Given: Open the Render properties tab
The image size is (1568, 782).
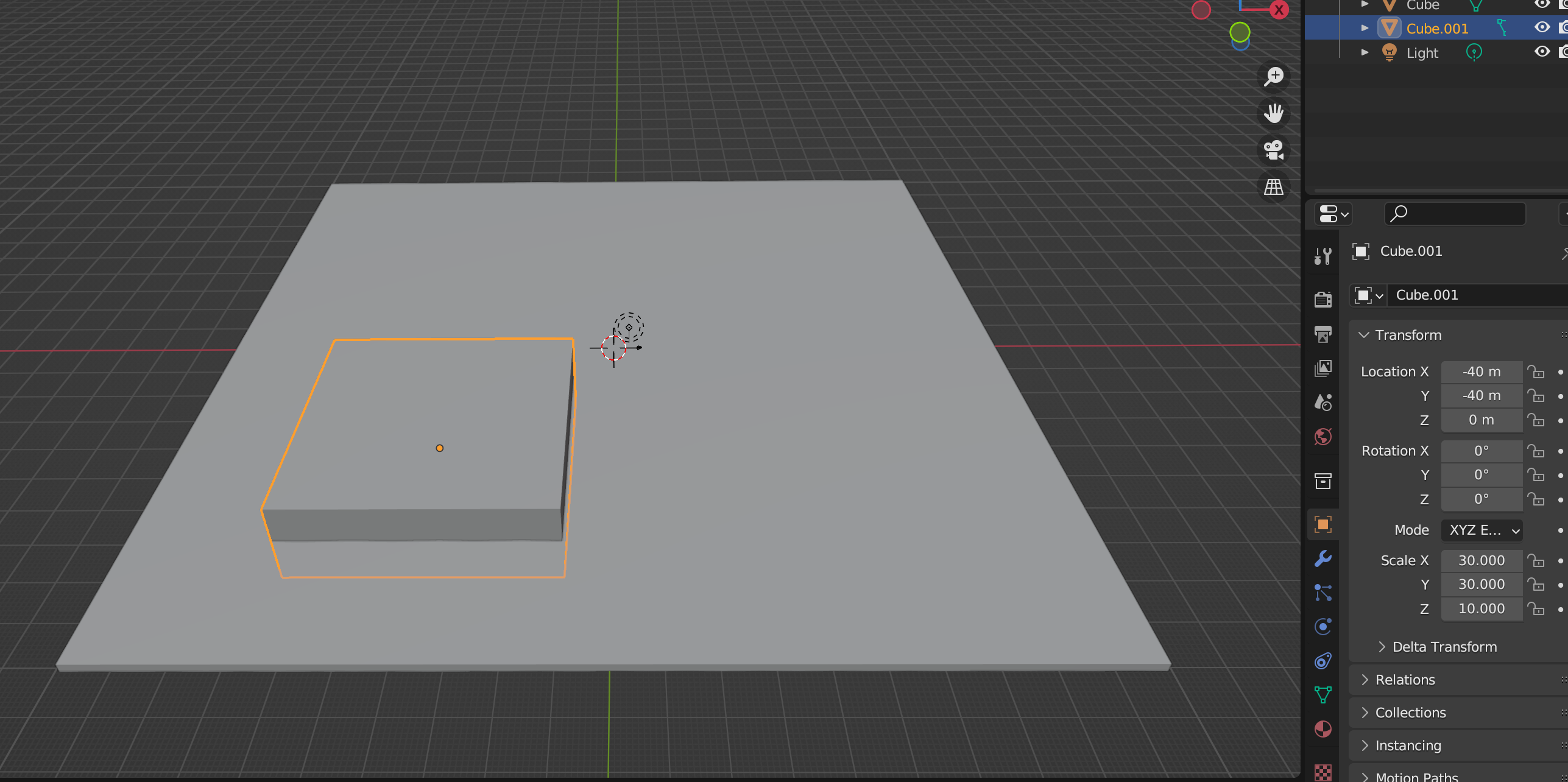Looking at the screenshot, I should click(x=1323, y=299).
